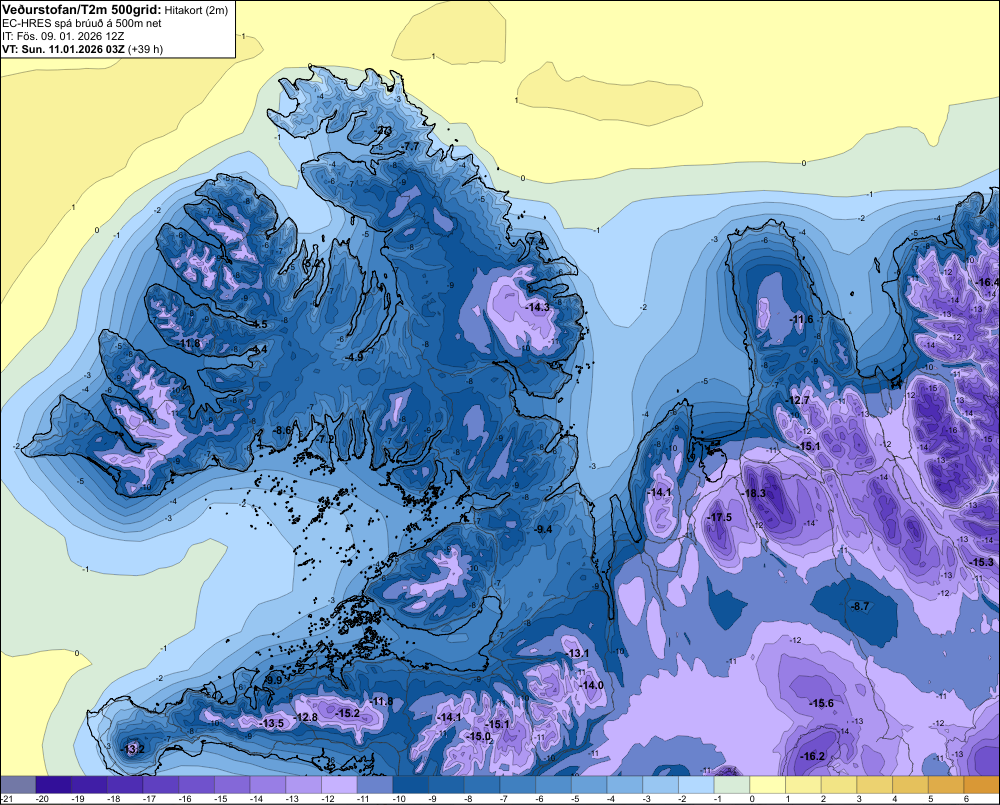1000x805 pixels.
Task: Click legend swatch between 3 and 4
Action: [x=875, y=784]
